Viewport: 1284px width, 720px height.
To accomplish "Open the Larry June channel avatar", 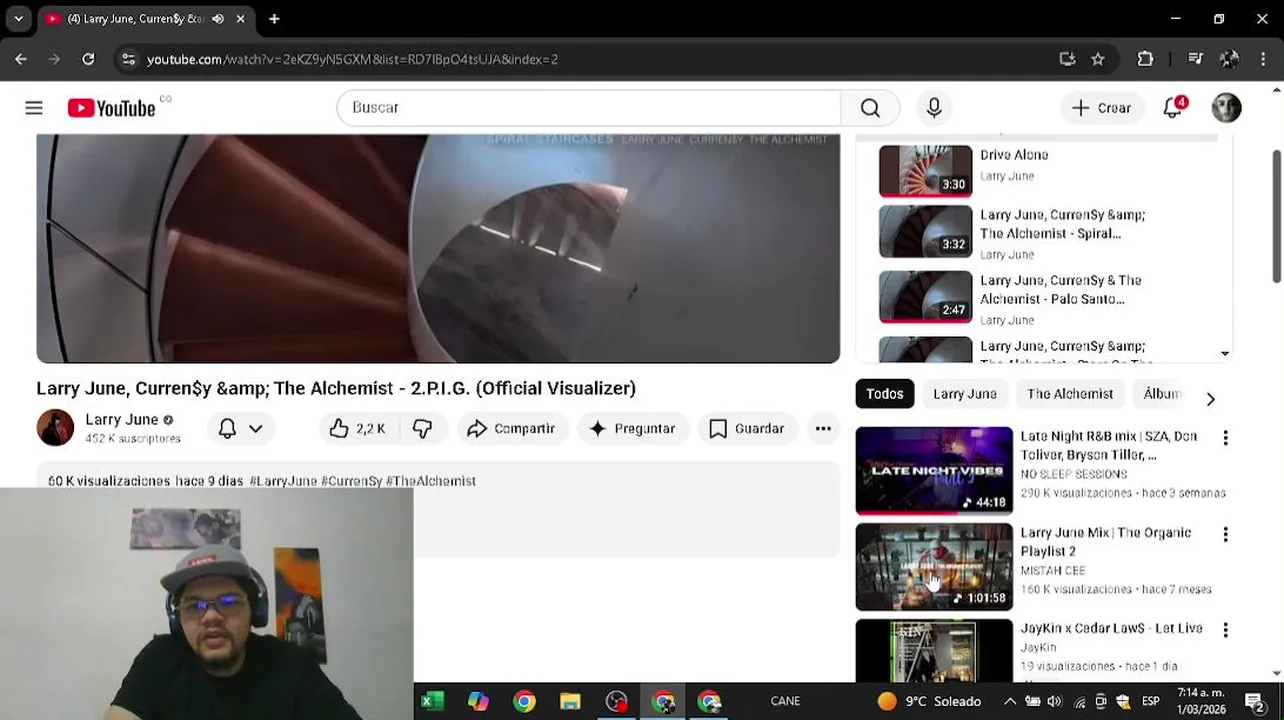I will [55, 428].
